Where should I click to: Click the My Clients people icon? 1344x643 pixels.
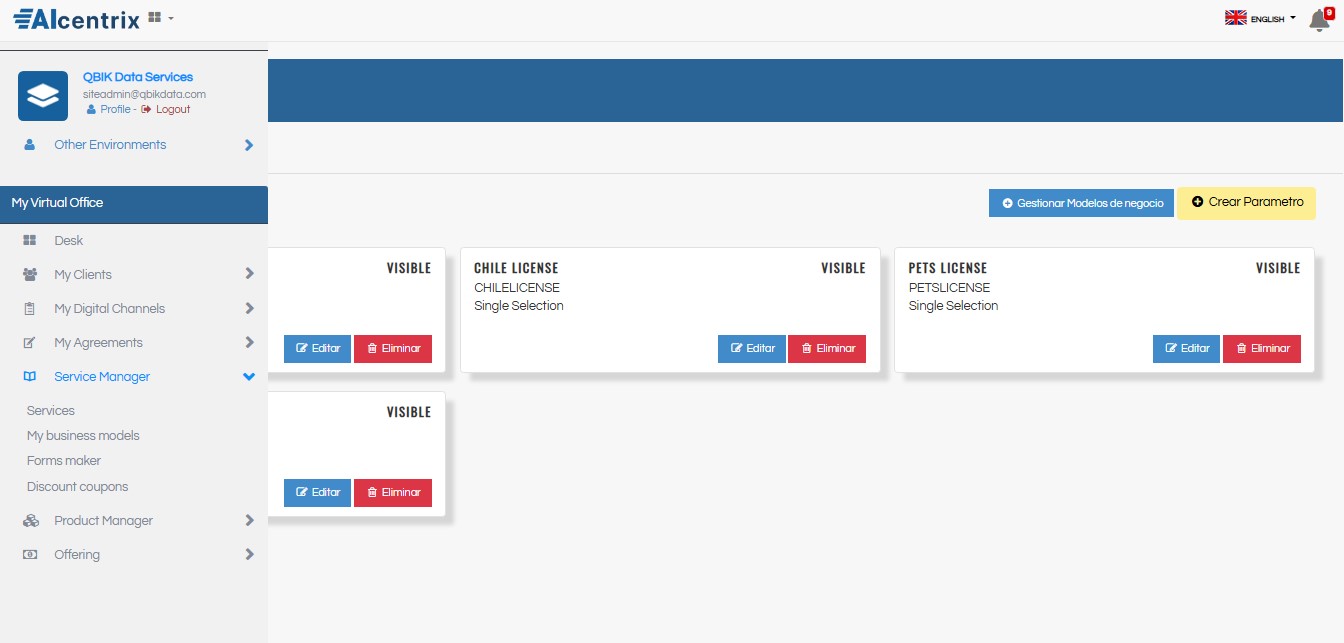pyautogui.click(x=30, y=275)
